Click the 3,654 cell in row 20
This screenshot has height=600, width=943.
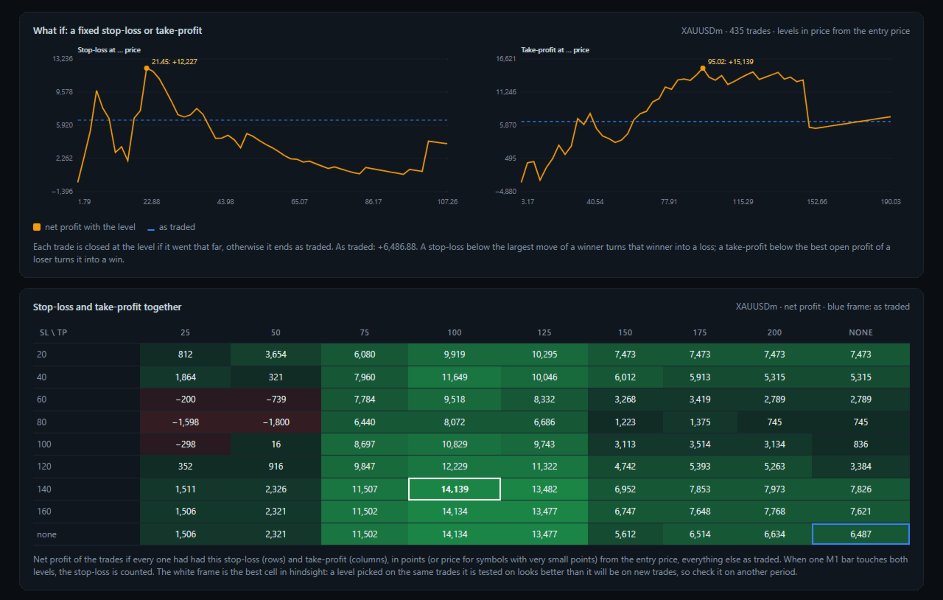point(275,355)
